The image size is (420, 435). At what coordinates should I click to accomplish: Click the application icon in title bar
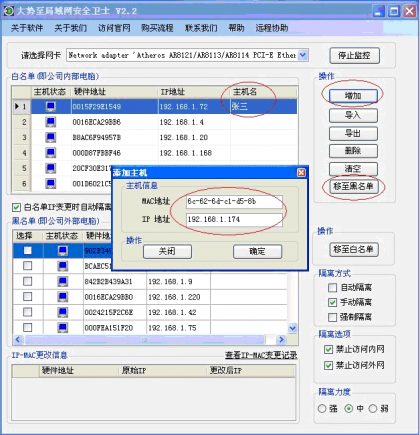click(x=8, y=11)
